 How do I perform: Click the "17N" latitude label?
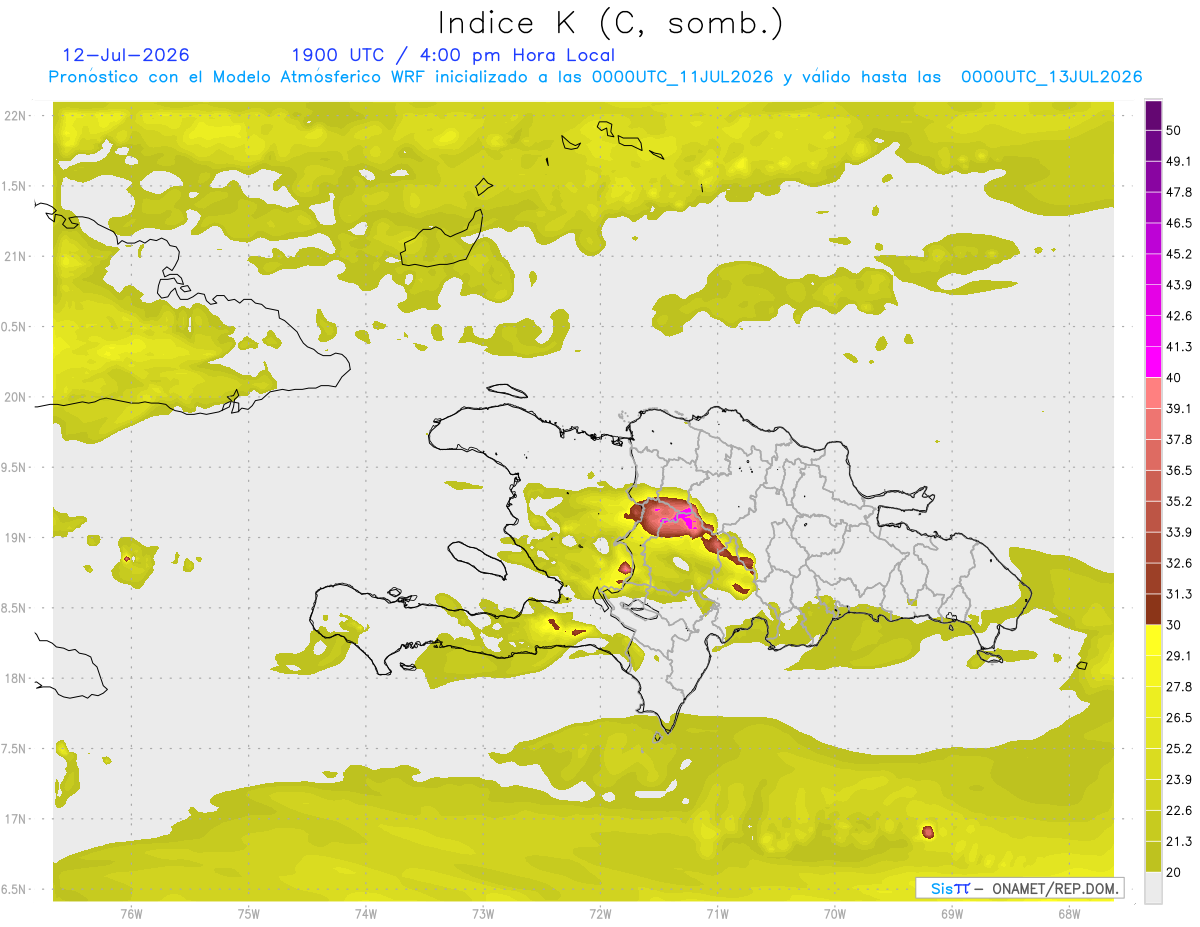point(15,819)
